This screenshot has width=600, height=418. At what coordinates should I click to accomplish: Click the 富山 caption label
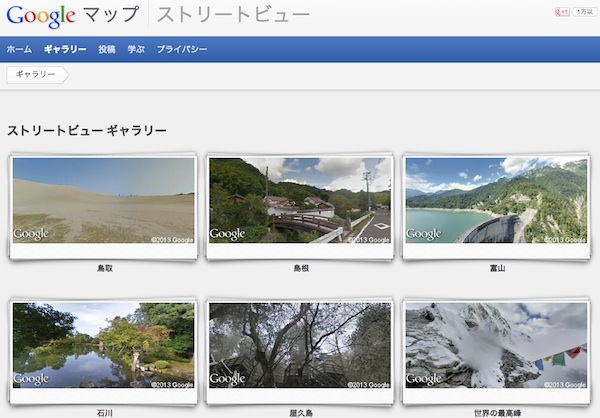coord(497,269)
